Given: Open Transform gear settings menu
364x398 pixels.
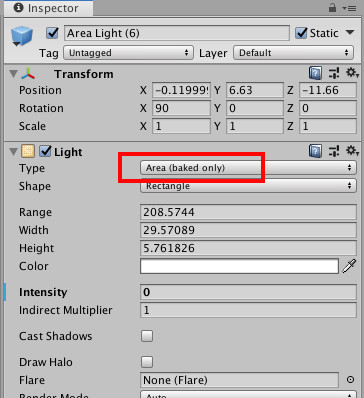Looking at the screenshot, I should (x=352, y=73).
